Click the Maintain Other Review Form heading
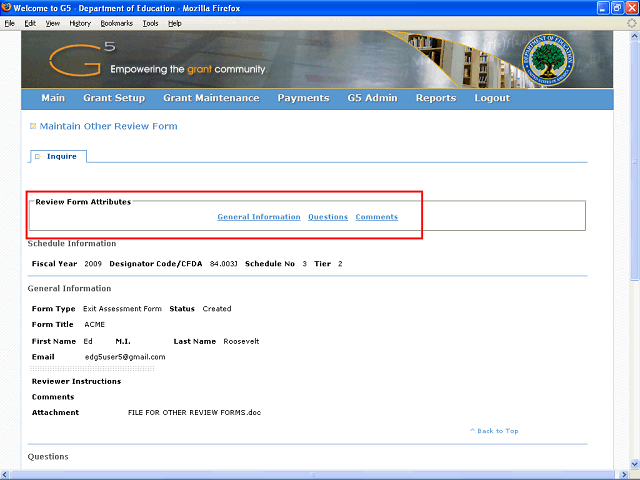 pyautogui.click(x=109, y=126)
